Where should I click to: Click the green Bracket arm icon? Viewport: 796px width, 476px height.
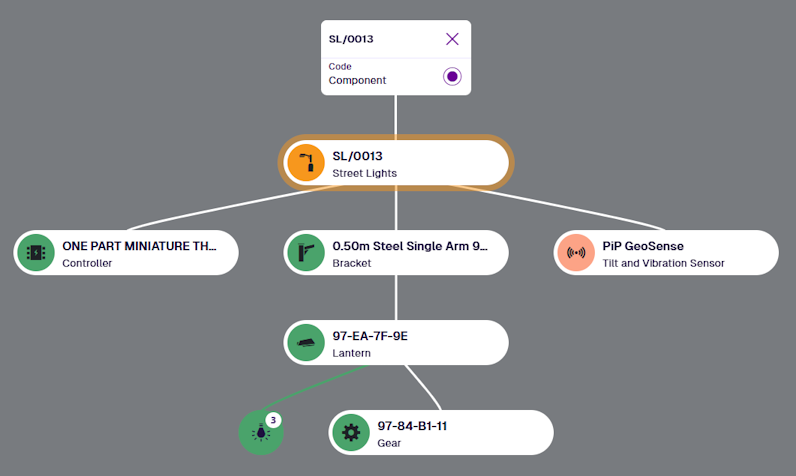click(306, 253)
